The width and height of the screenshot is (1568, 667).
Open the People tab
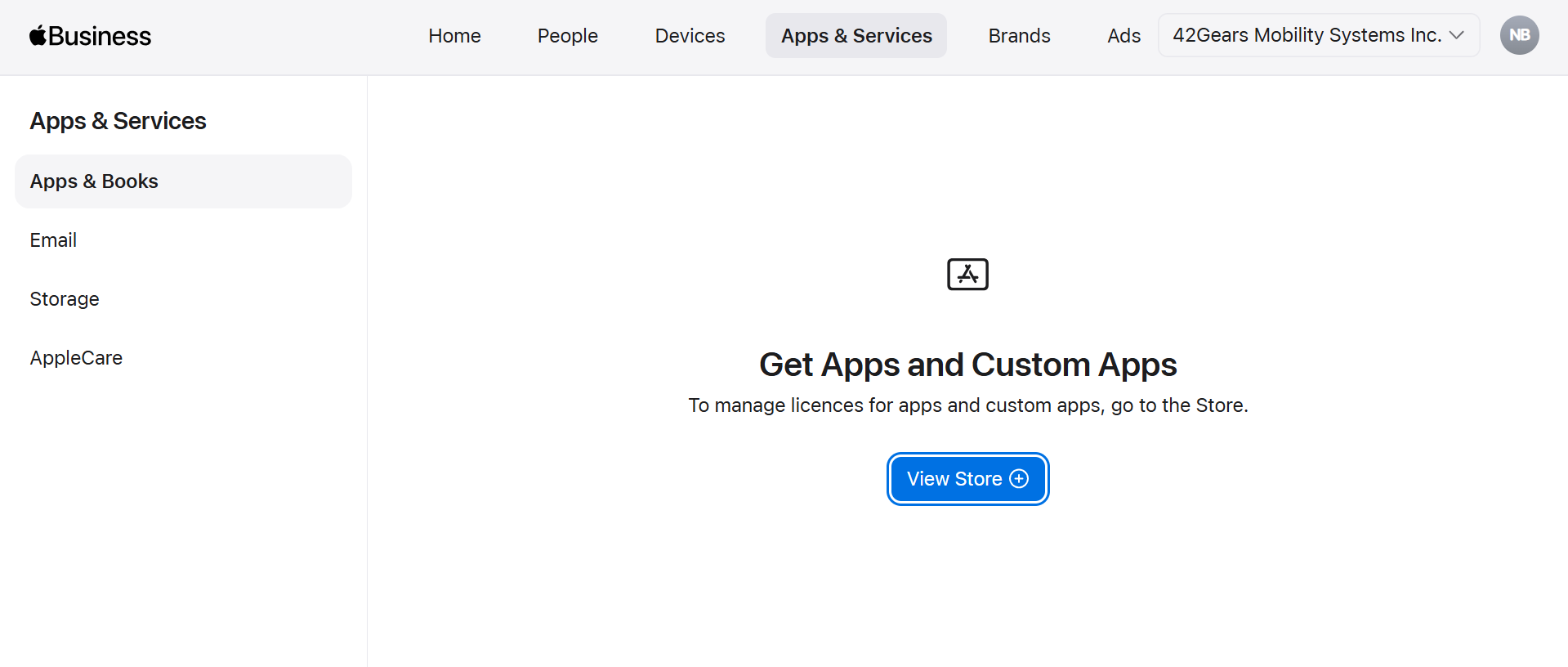click(567, 36)
